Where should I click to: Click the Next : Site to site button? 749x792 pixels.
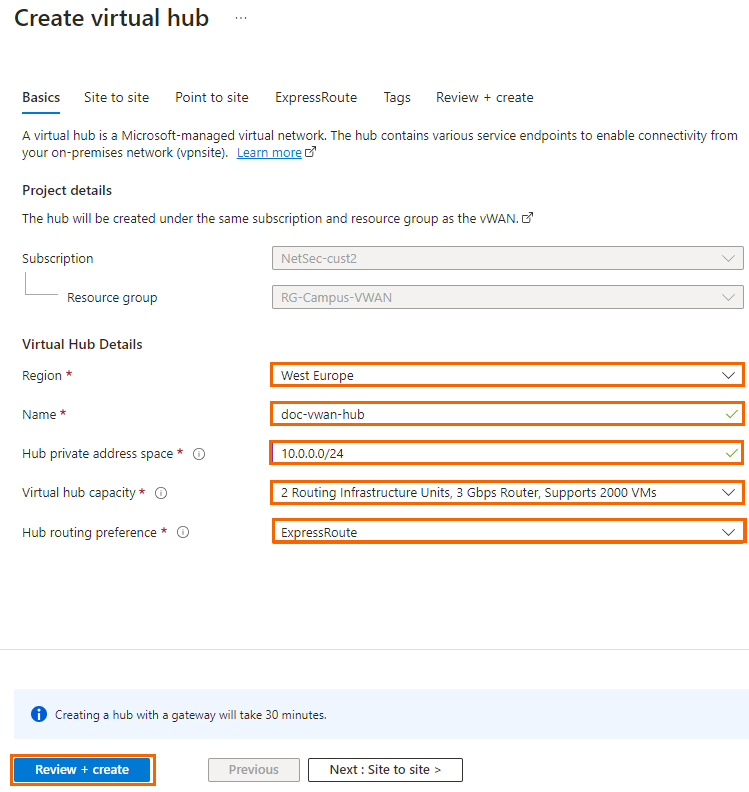(385, 769)
